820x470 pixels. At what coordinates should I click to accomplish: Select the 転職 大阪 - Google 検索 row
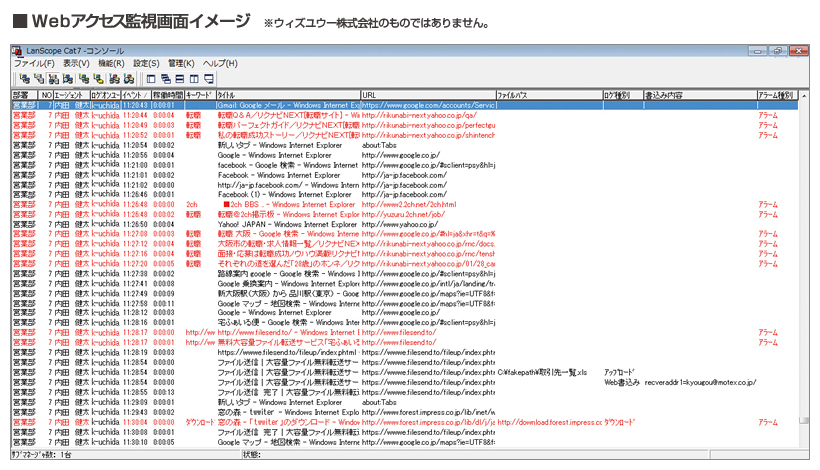click(x=405, y=234)
